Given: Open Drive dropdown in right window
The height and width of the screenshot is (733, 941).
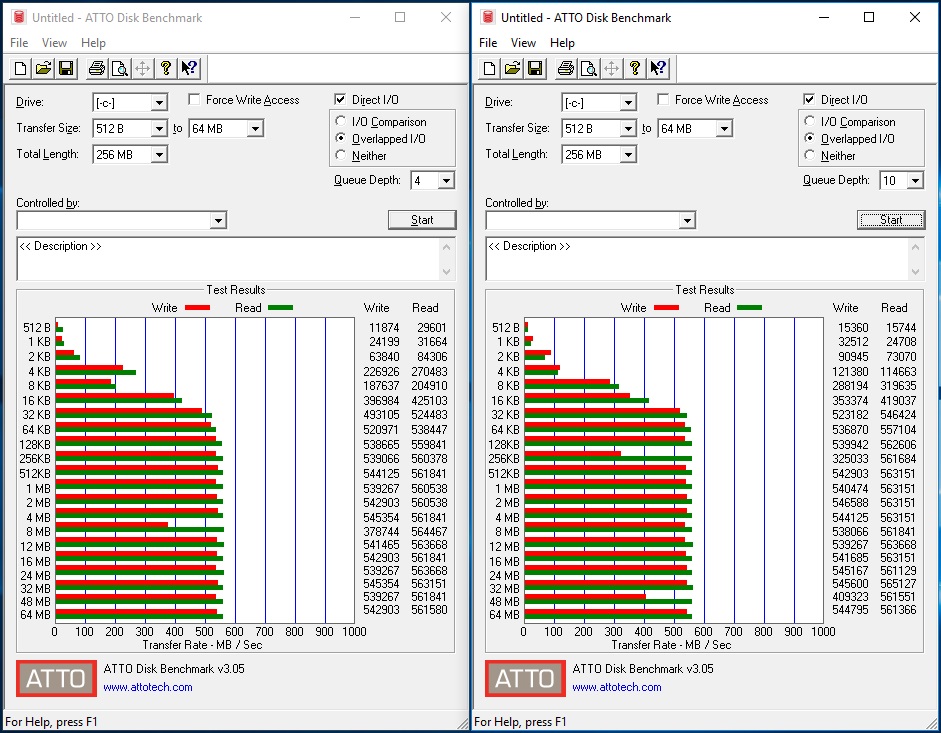Looking at the screenshot, I should click(x=628, y=103).
